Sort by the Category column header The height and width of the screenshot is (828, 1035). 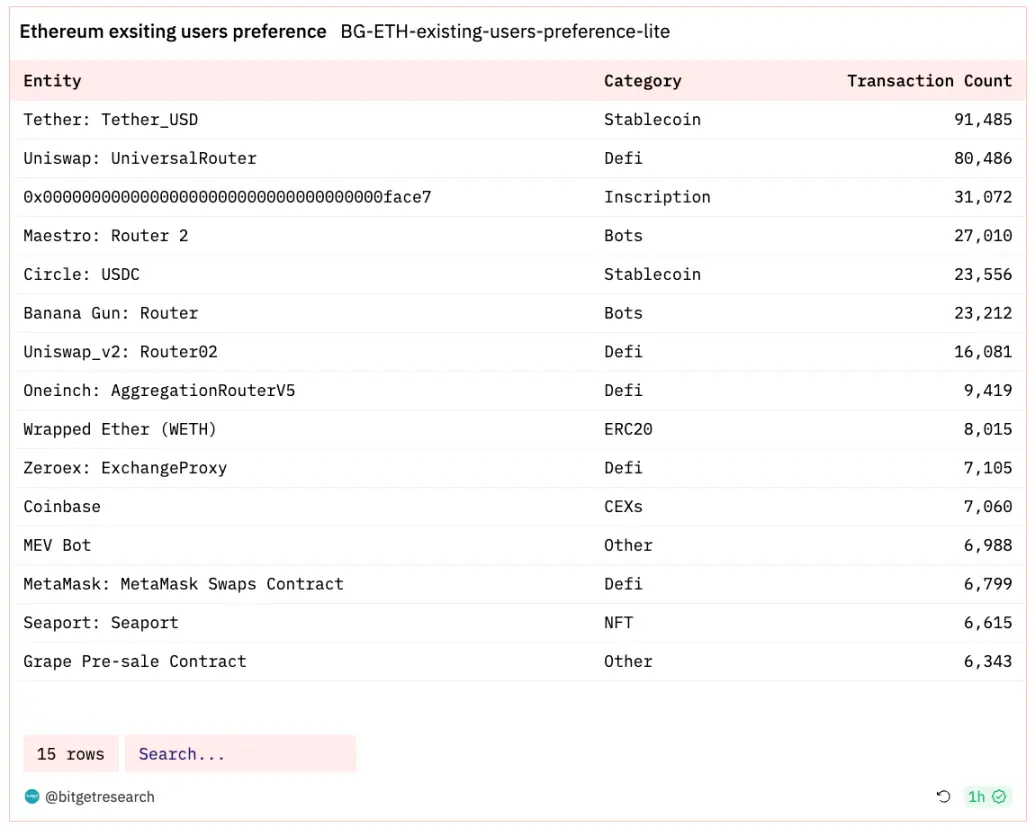click(x=642, y=81)
